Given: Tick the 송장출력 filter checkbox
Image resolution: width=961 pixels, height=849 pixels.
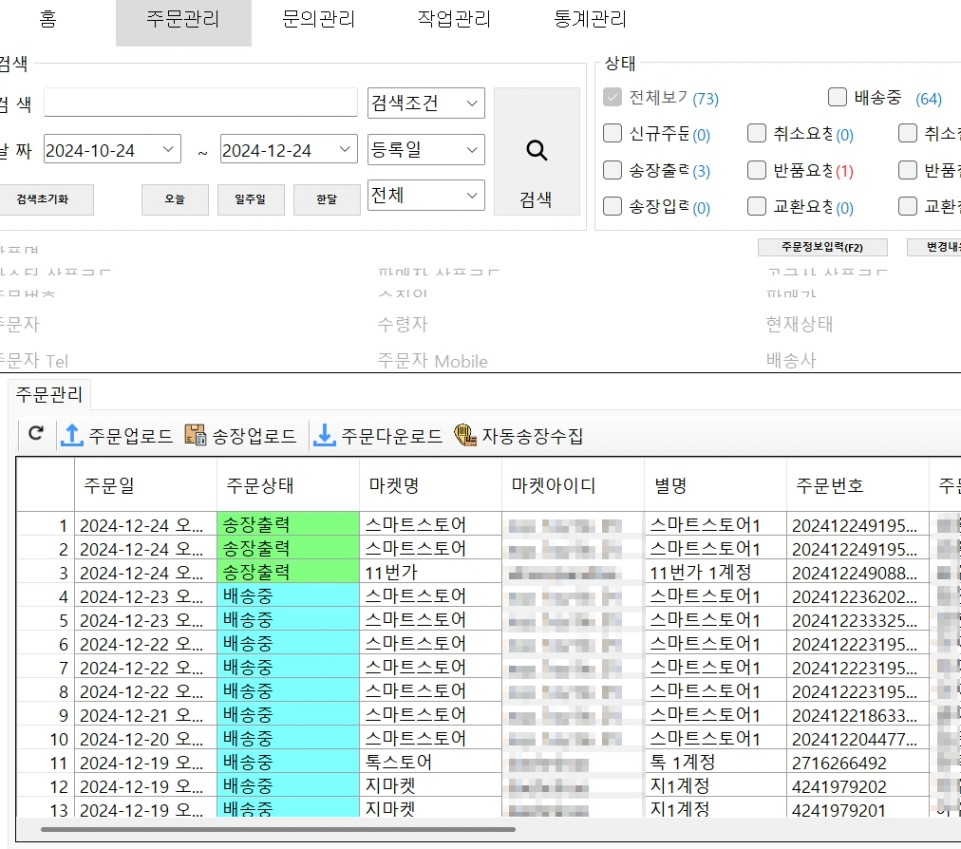Looking at the screenshot, I should 612,170.
